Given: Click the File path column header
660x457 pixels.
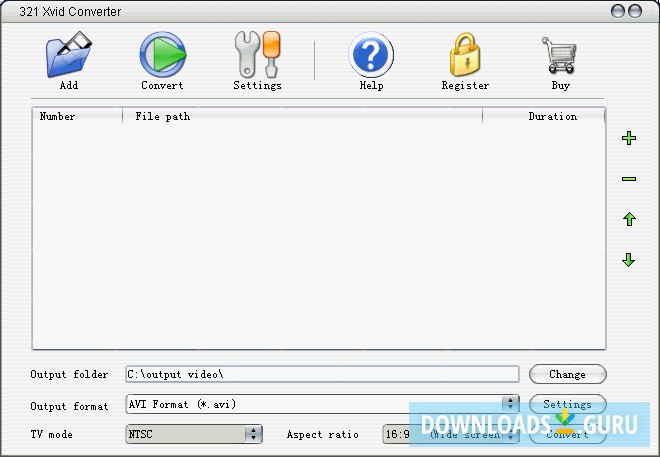Looking at the screenshot, I should pos(303,116).
